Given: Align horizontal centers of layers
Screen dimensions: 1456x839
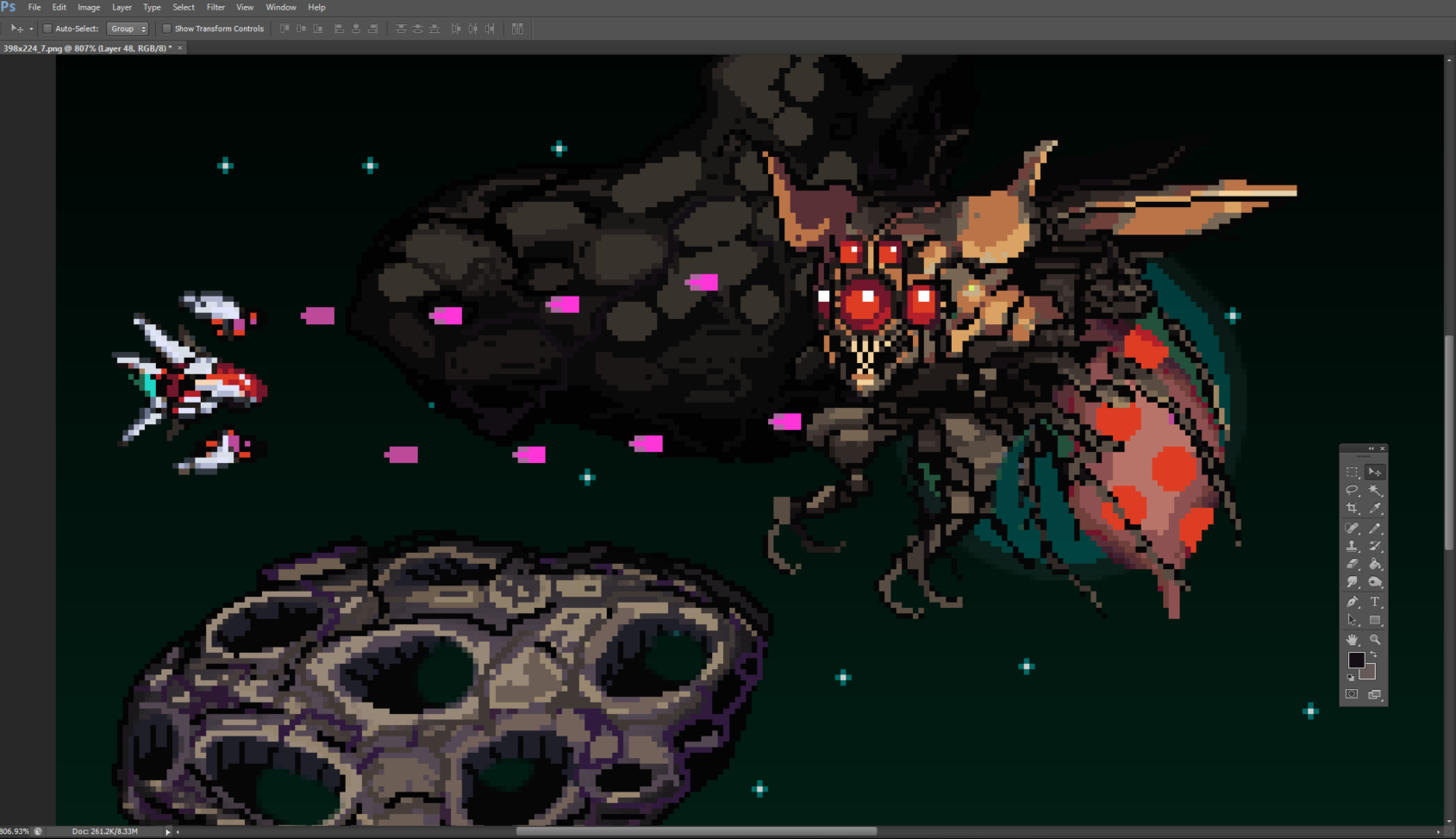Looking at the screenshot, I should click(x=356, y=28).
